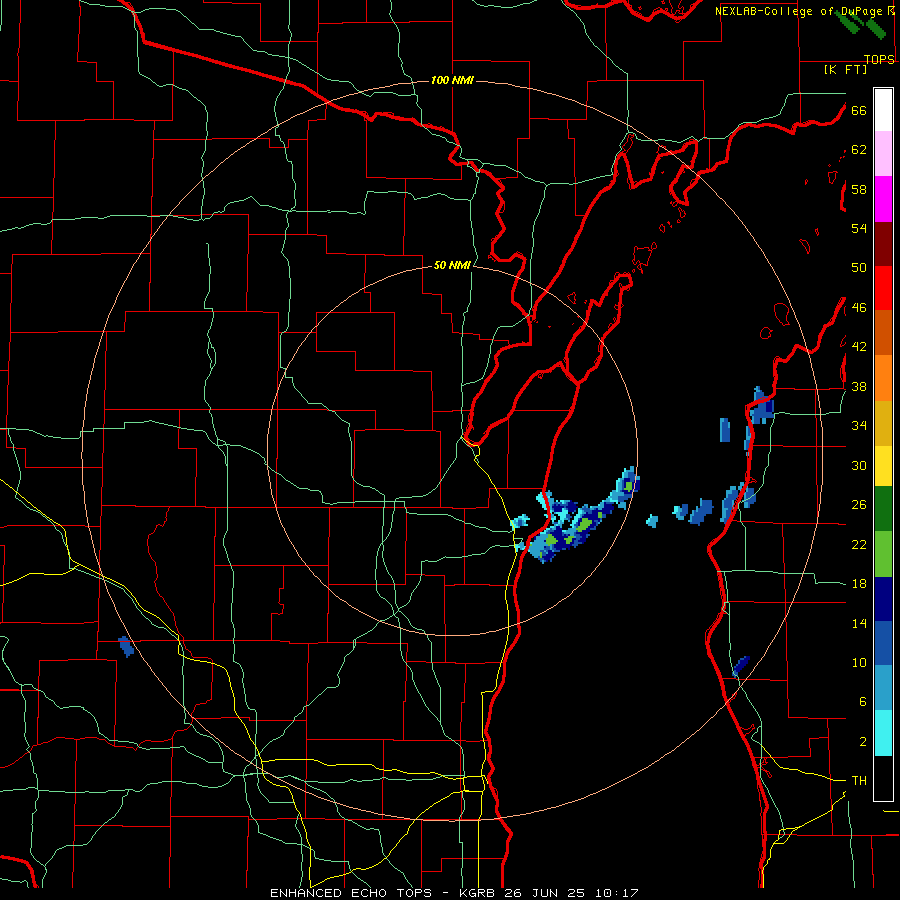Viewport: 900px width, 900px height.
Task: Click the 42 legend value
Action: [859, 347]
